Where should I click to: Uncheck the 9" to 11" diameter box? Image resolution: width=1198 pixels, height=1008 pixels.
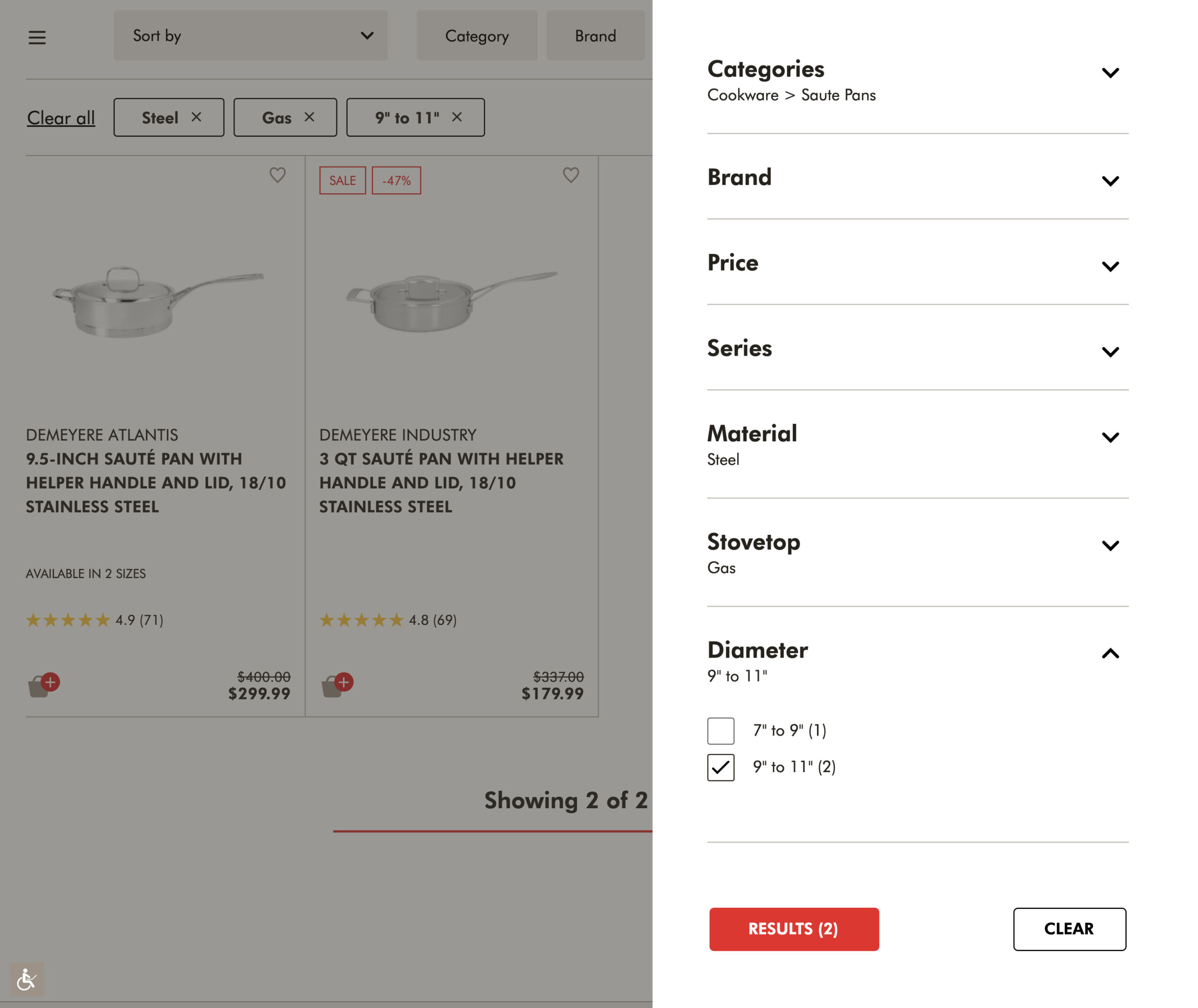720,767
